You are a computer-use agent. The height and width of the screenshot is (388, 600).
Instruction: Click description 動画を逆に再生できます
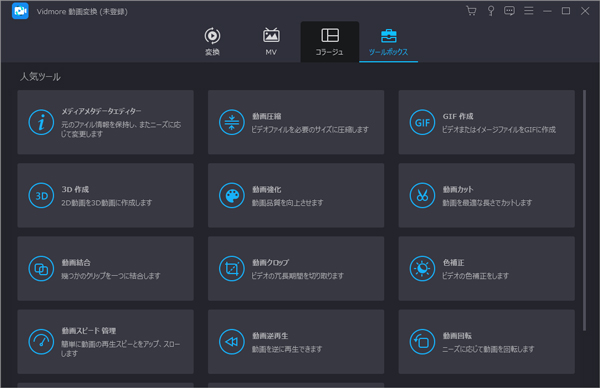287,349
